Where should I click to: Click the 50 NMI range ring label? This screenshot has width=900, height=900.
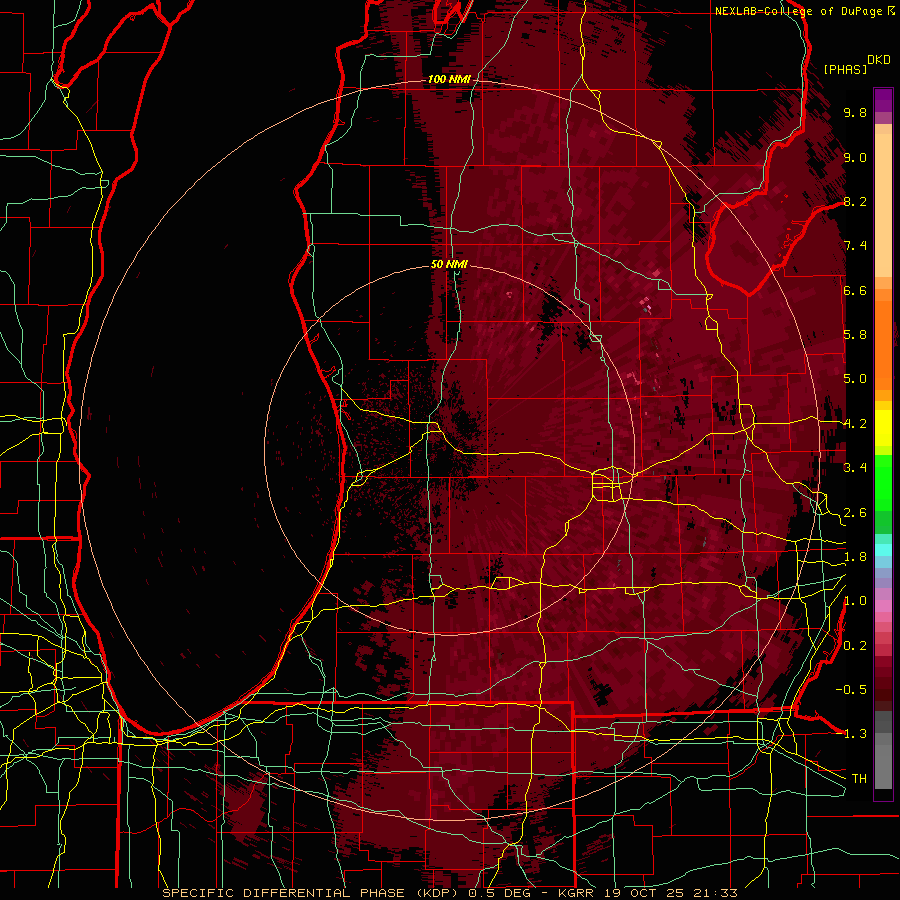click(x=449, y=265)
